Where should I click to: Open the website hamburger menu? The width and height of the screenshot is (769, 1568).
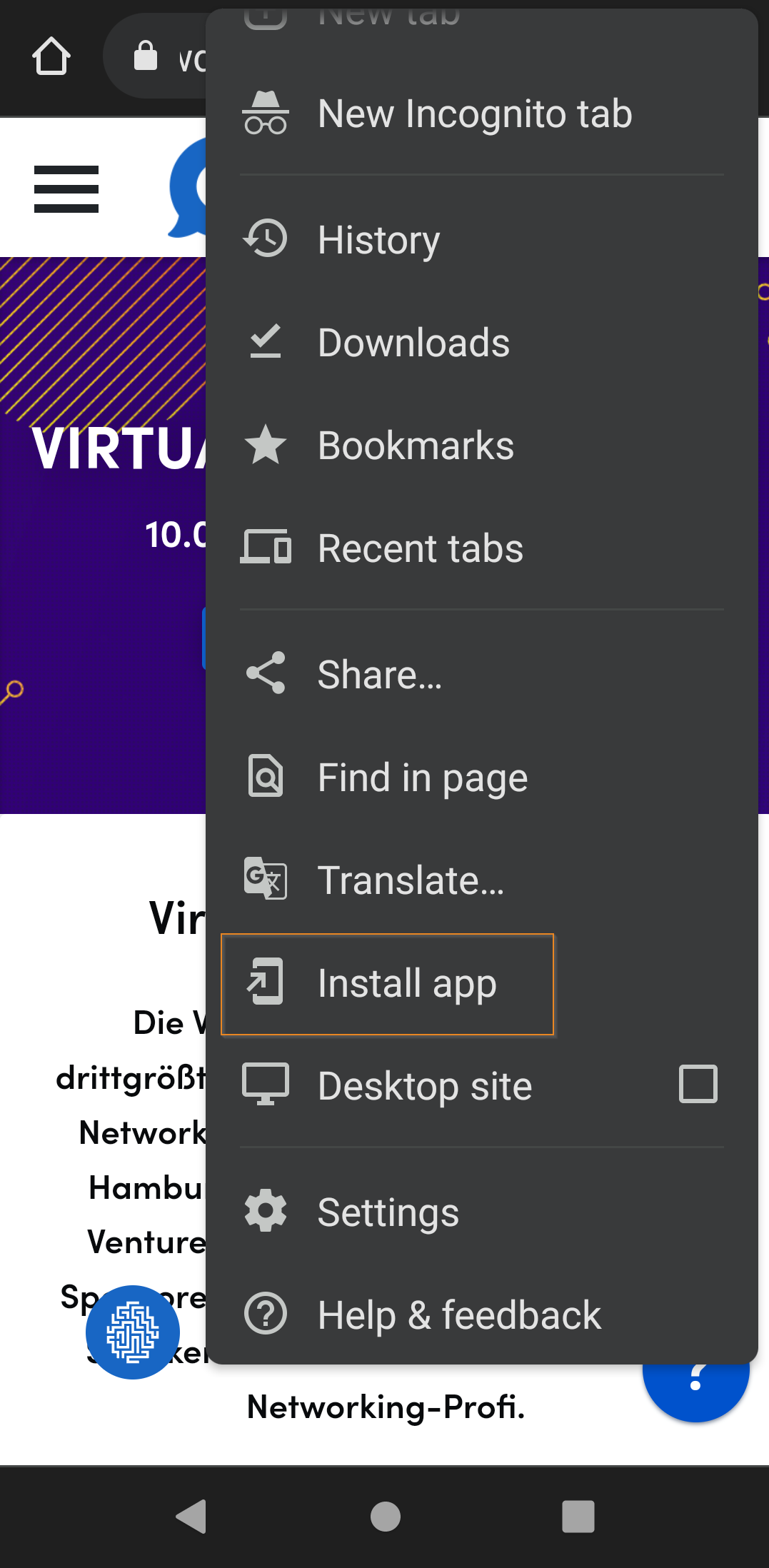[x=66, y=189]
